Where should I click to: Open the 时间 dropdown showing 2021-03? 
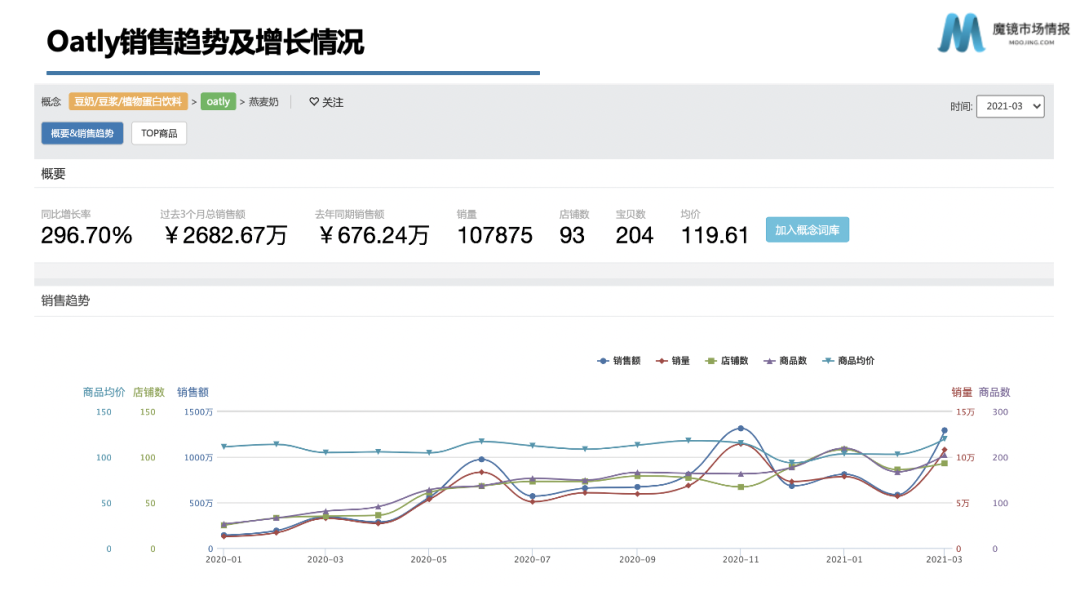pos(1010,106)
